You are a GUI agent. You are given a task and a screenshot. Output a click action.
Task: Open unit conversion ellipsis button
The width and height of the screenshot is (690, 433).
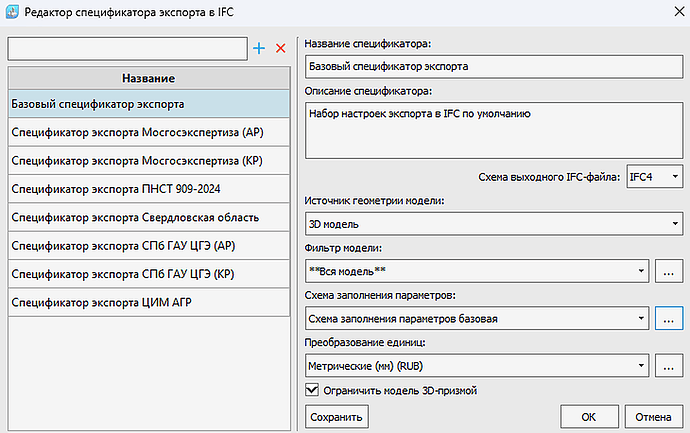point(668,366)
